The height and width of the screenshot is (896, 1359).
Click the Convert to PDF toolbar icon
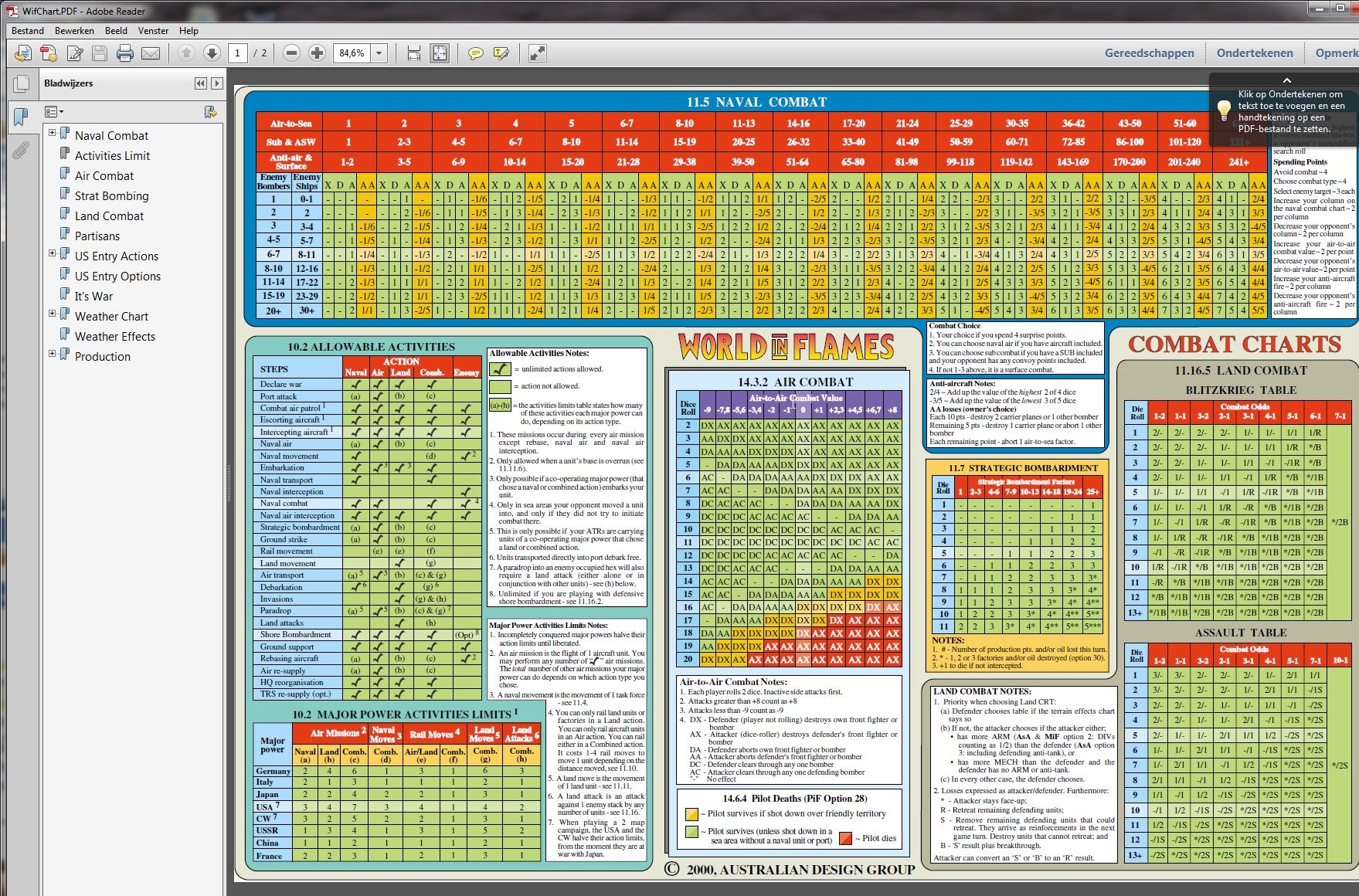point(49,53)
